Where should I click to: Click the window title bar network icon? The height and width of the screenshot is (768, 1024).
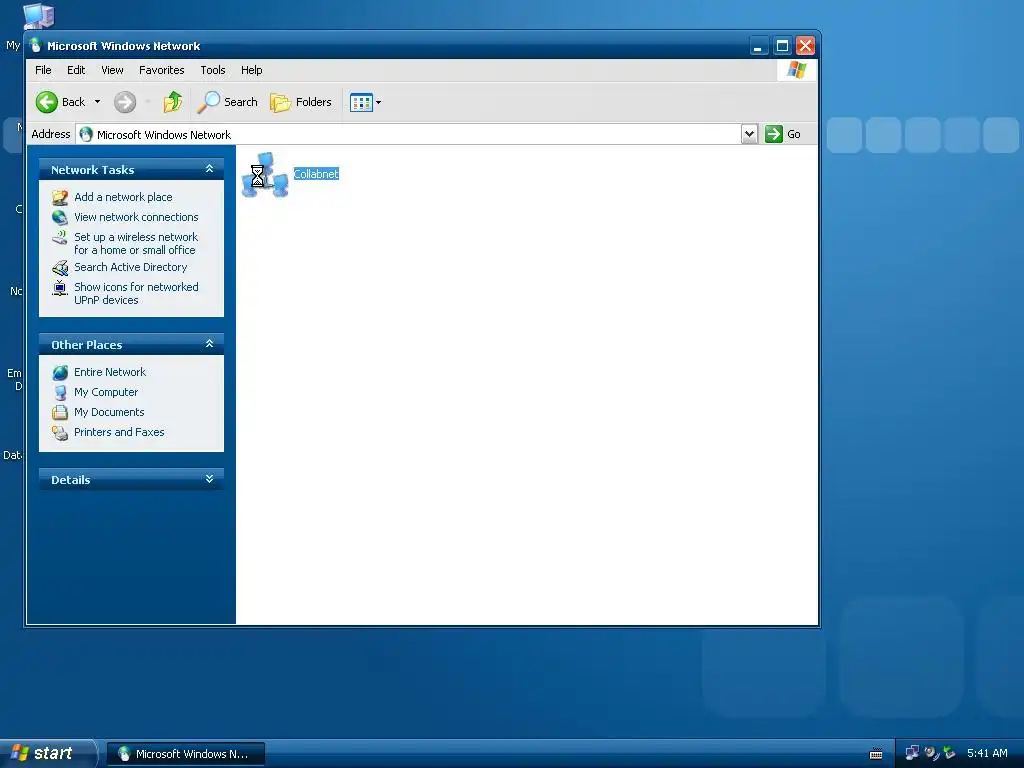36,45
